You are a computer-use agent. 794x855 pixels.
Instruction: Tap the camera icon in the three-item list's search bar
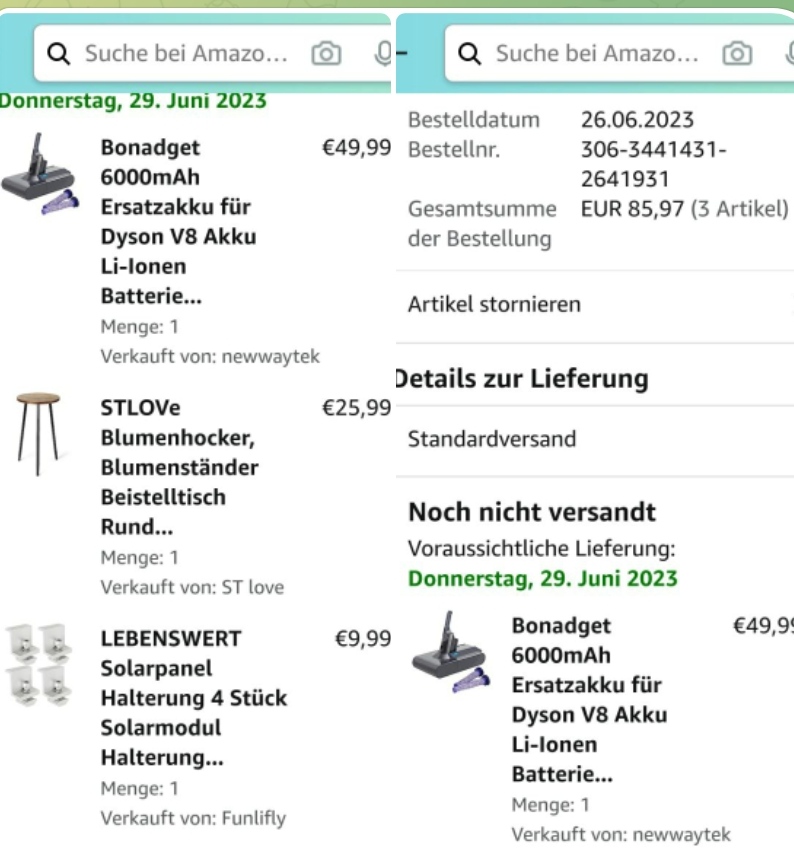click(326, 53)
